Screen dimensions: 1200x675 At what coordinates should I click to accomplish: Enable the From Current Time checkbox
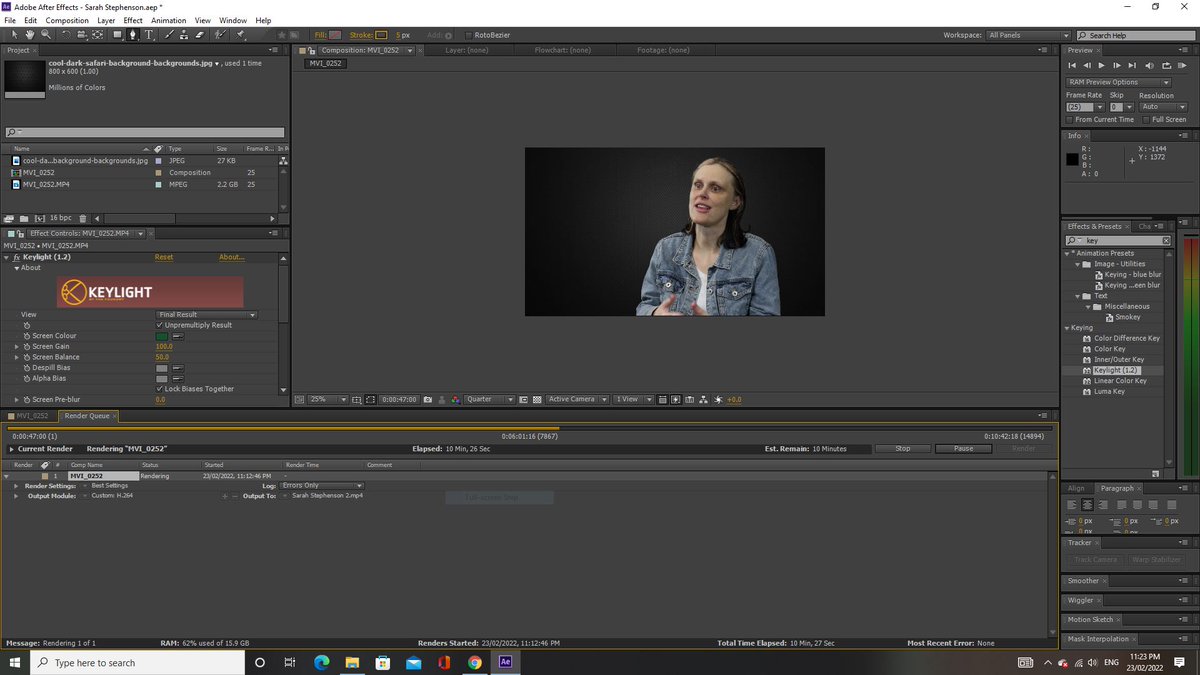(x=1069, y=120)
